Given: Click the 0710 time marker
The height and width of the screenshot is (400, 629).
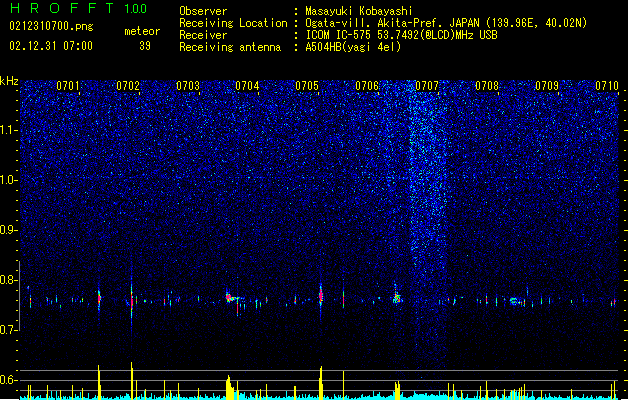Looking at the screenshot, I should [607, 86].
